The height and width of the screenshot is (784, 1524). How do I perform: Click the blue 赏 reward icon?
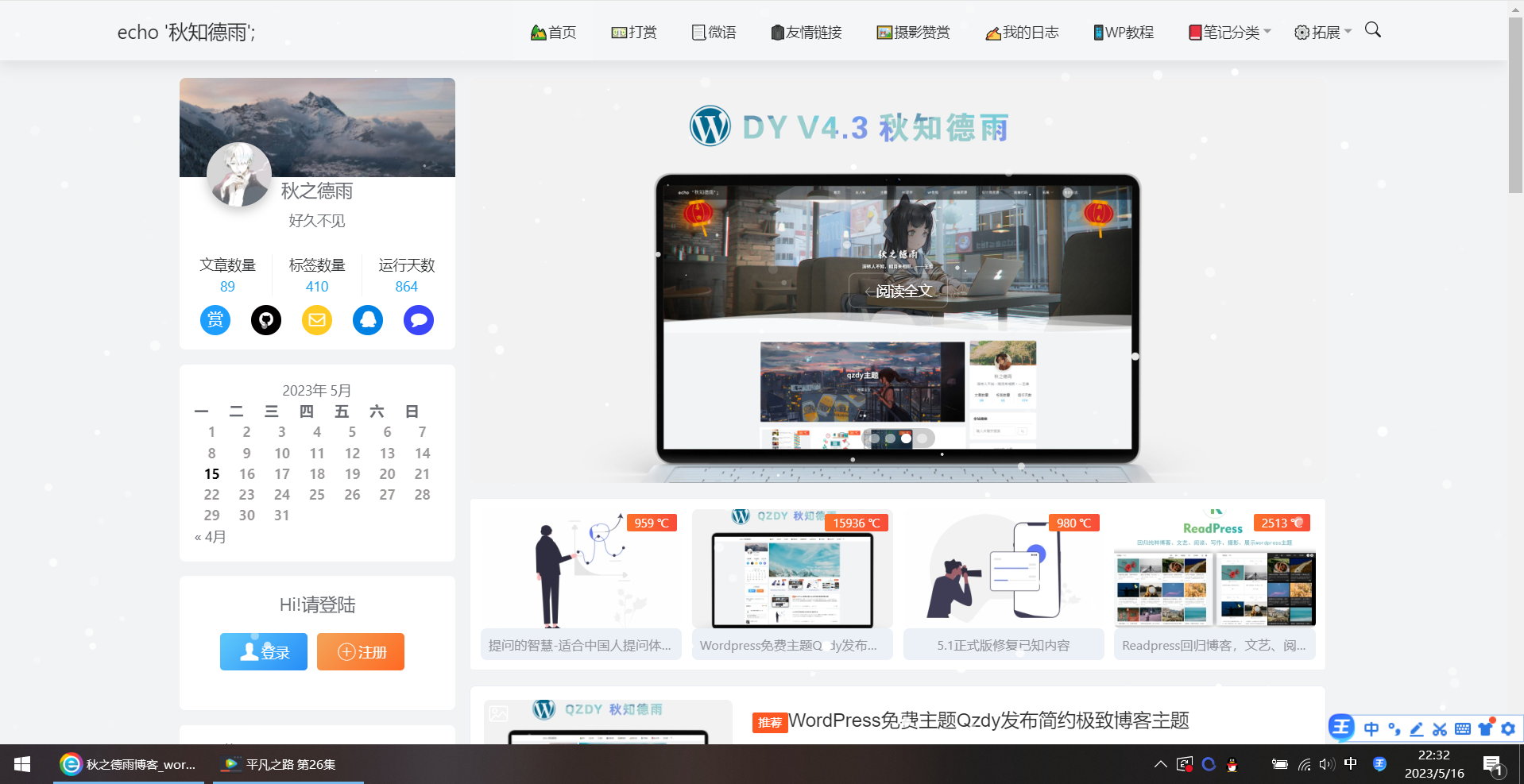click(215, 320)
